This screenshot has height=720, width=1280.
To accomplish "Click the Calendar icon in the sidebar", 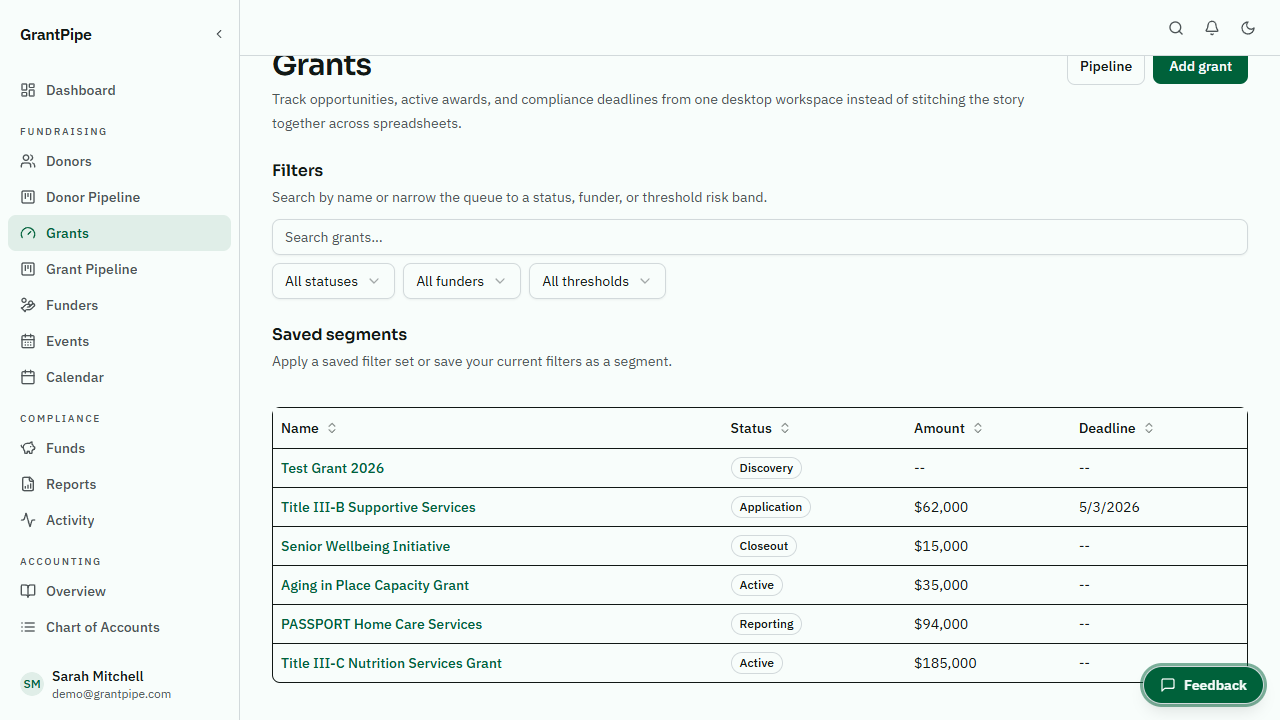I will point(28,377).
